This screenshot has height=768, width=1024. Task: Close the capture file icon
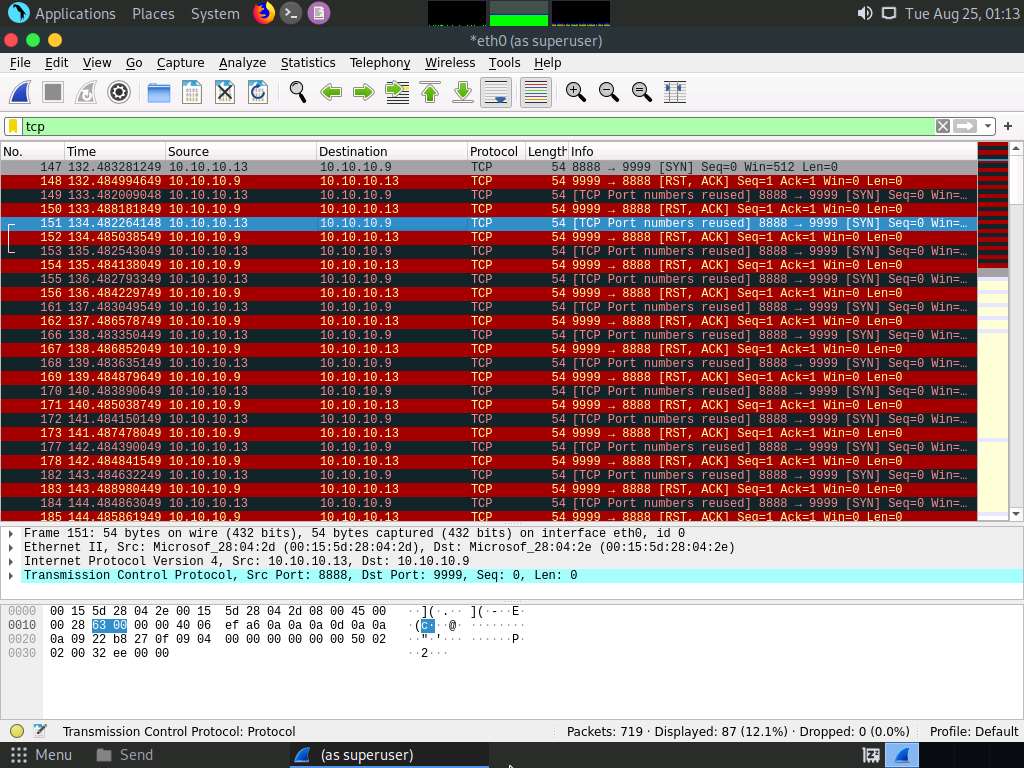pos(225,92)
